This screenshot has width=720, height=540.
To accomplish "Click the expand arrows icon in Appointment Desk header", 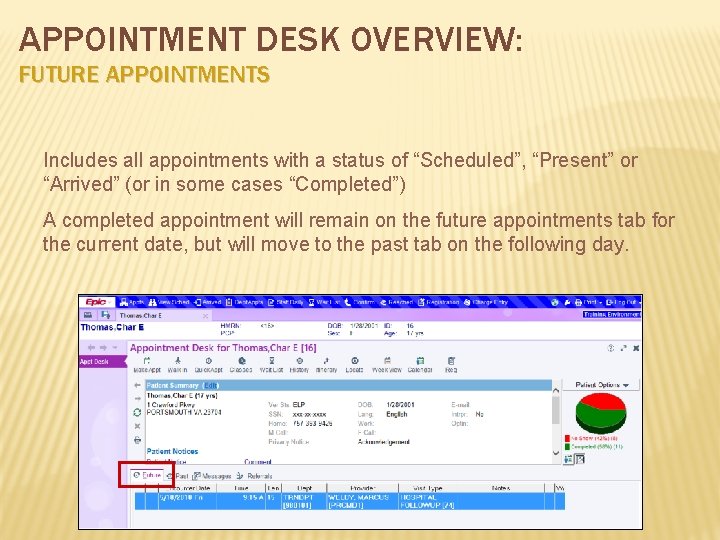I will tap(623, 348).
